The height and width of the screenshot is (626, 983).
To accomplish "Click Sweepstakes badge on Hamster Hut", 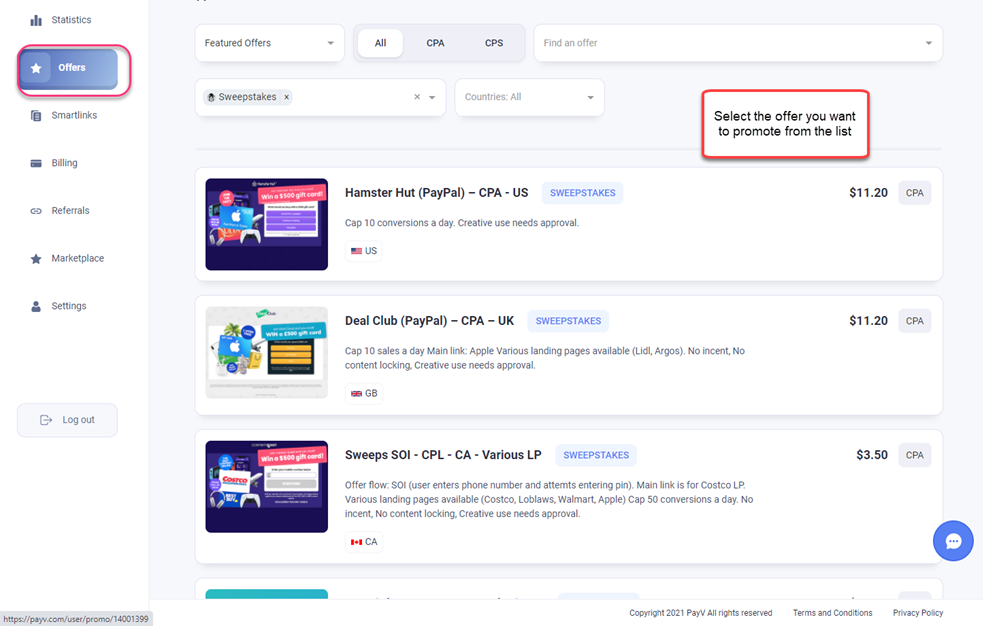I will pyautogui.click(x=582, y=193).
